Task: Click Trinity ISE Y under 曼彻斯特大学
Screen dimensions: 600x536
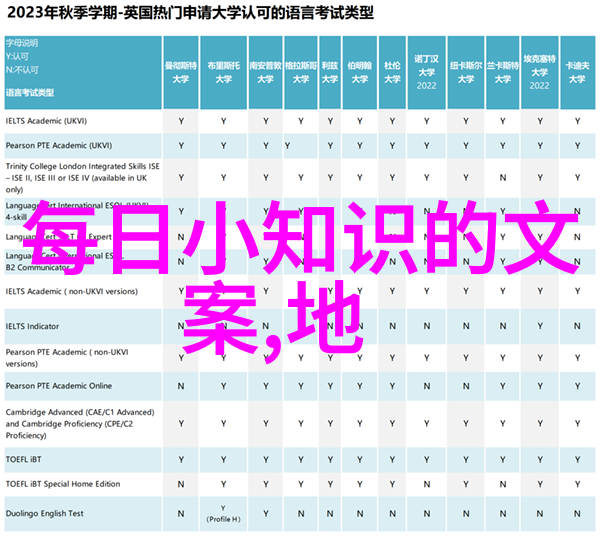Action: click(181, 178)
